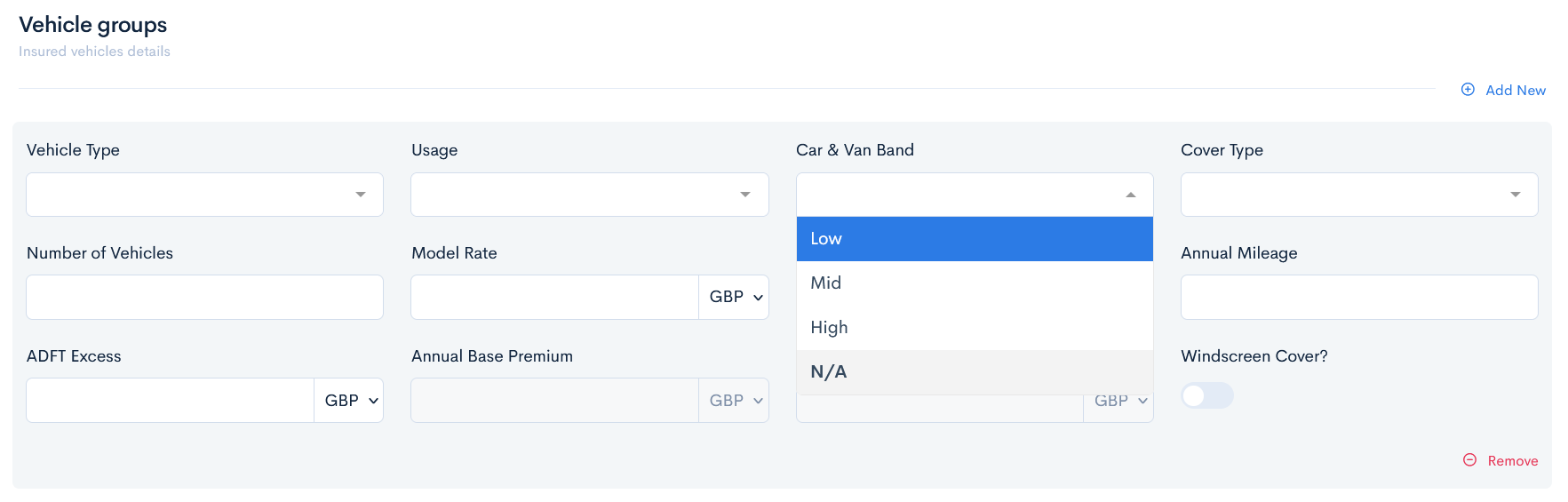
Task: Open the Vehicle Type dropdown
Action: (204, 195)
